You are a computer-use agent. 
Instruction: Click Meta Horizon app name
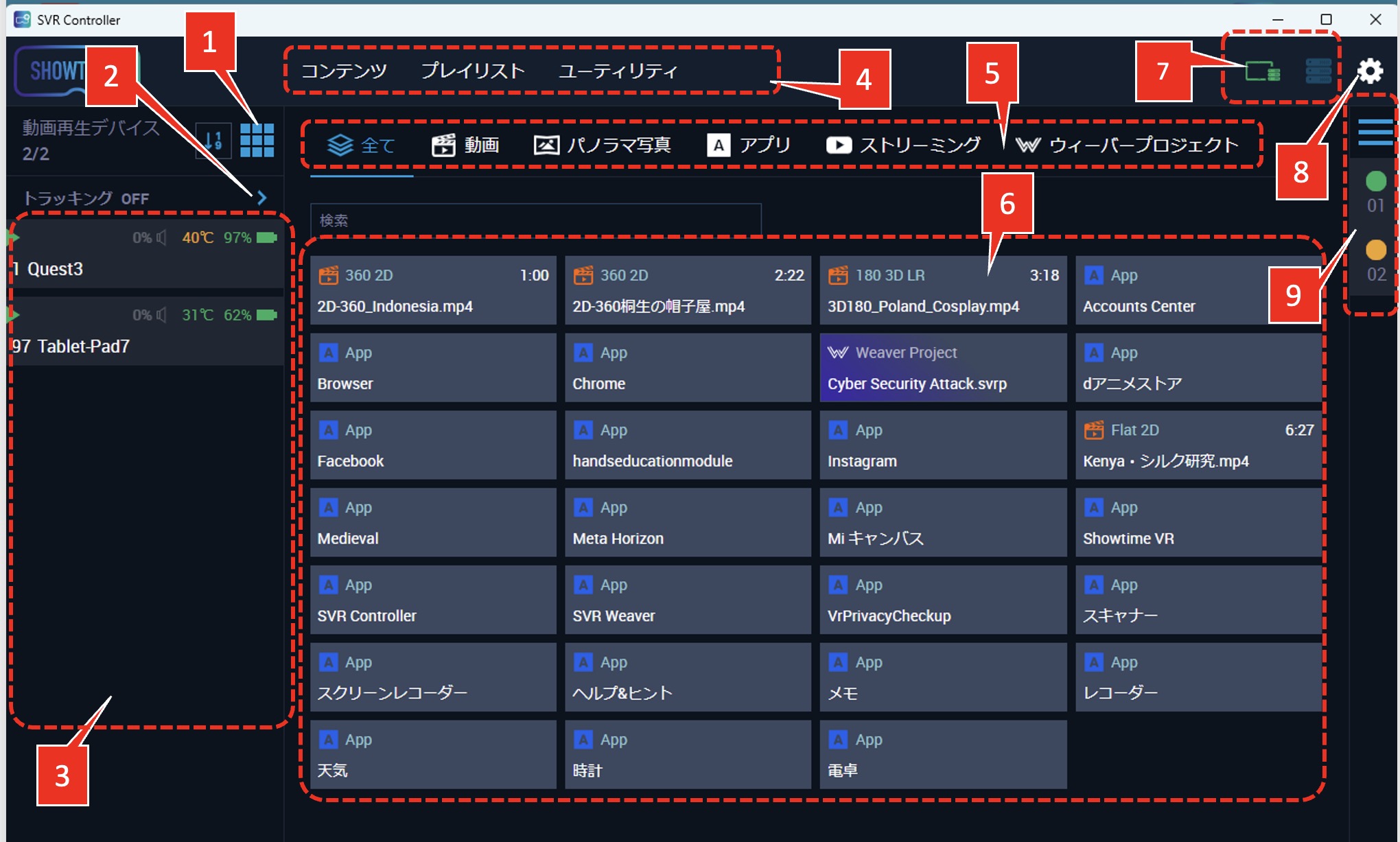[618, 539]
